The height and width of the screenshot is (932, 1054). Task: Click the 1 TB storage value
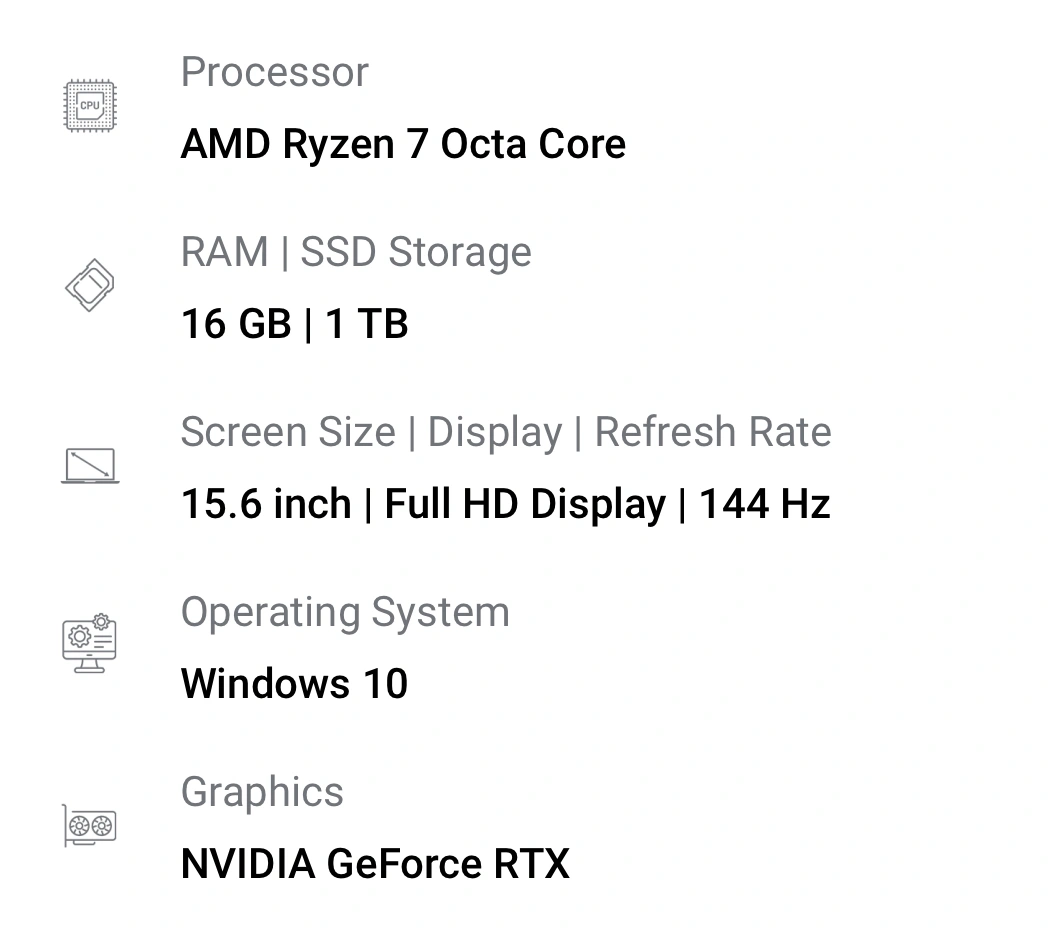pyautogui.click(x=367, y=324)
